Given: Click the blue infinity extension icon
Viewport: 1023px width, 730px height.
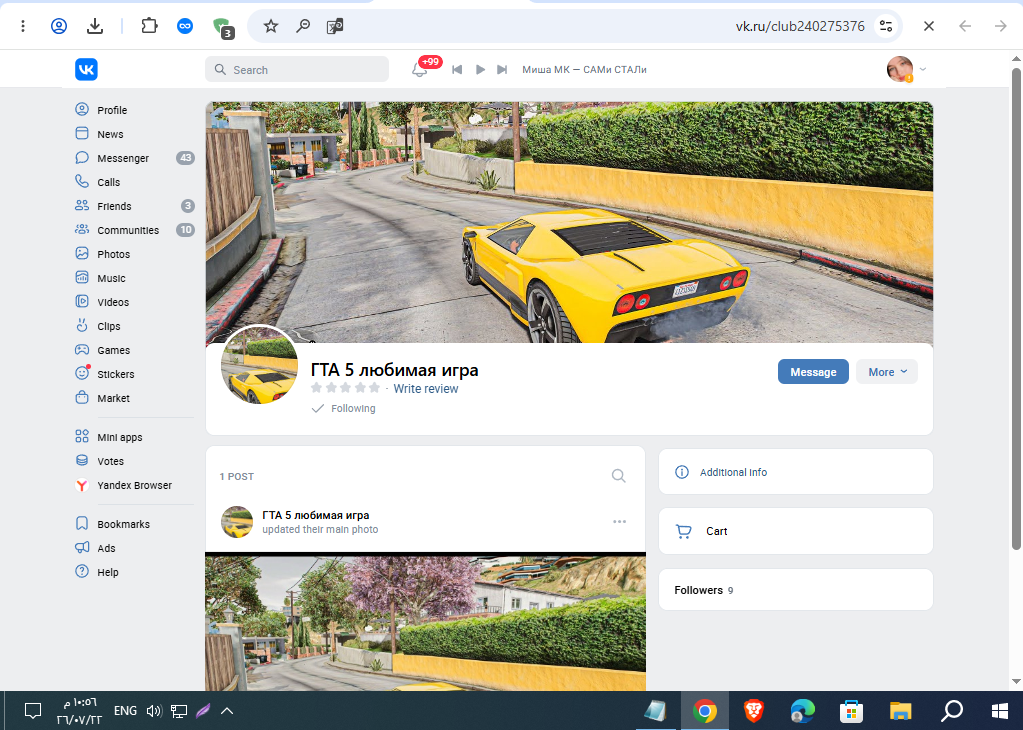Looking at the screenshot, I should (x=185, y=26).
